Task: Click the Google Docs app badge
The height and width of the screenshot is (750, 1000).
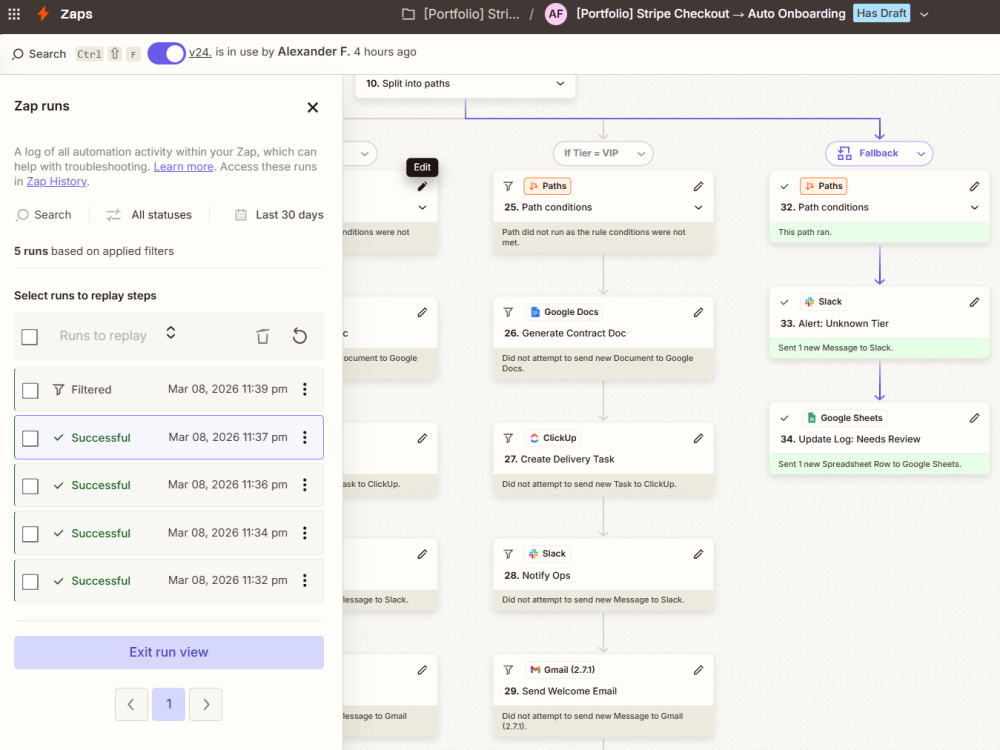Action: tap(564, 312)
